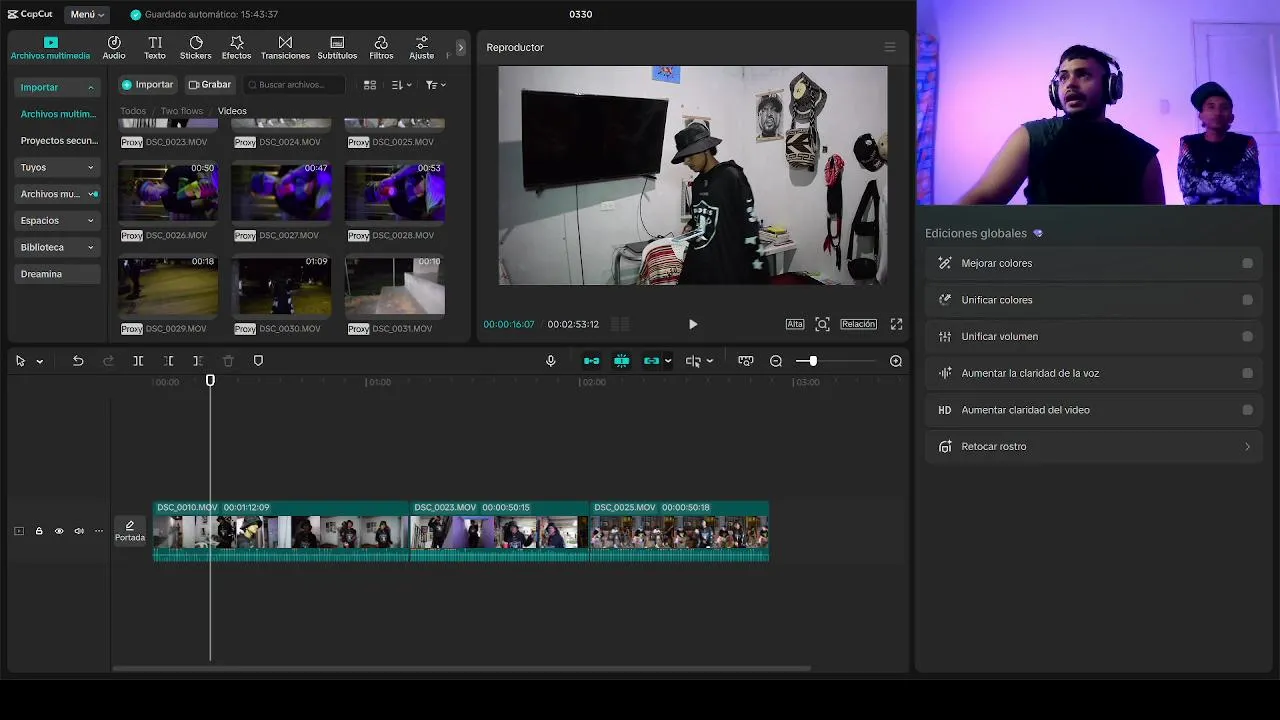Toggle the linkage button in timeline toolbar

(652, 361)
